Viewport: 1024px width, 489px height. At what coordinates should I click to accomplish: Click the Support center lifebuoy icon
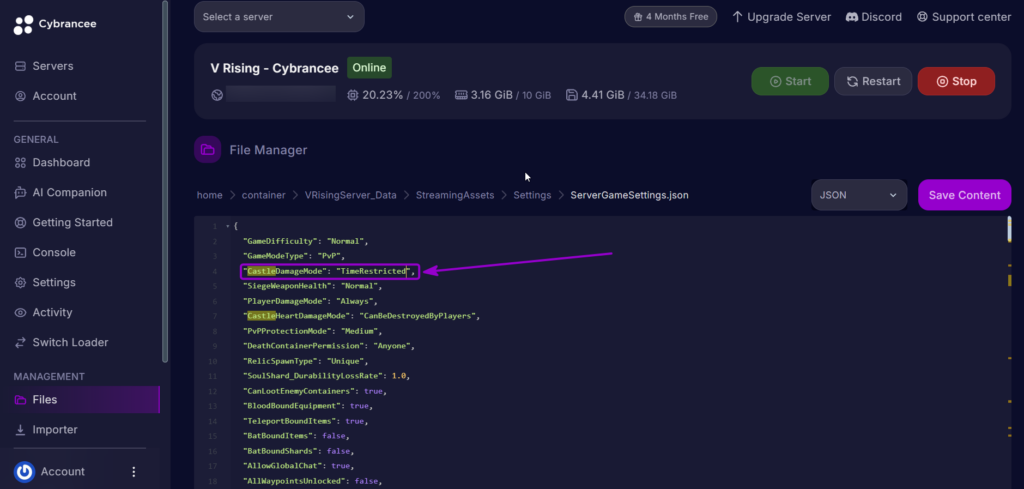tap(921, 17)
